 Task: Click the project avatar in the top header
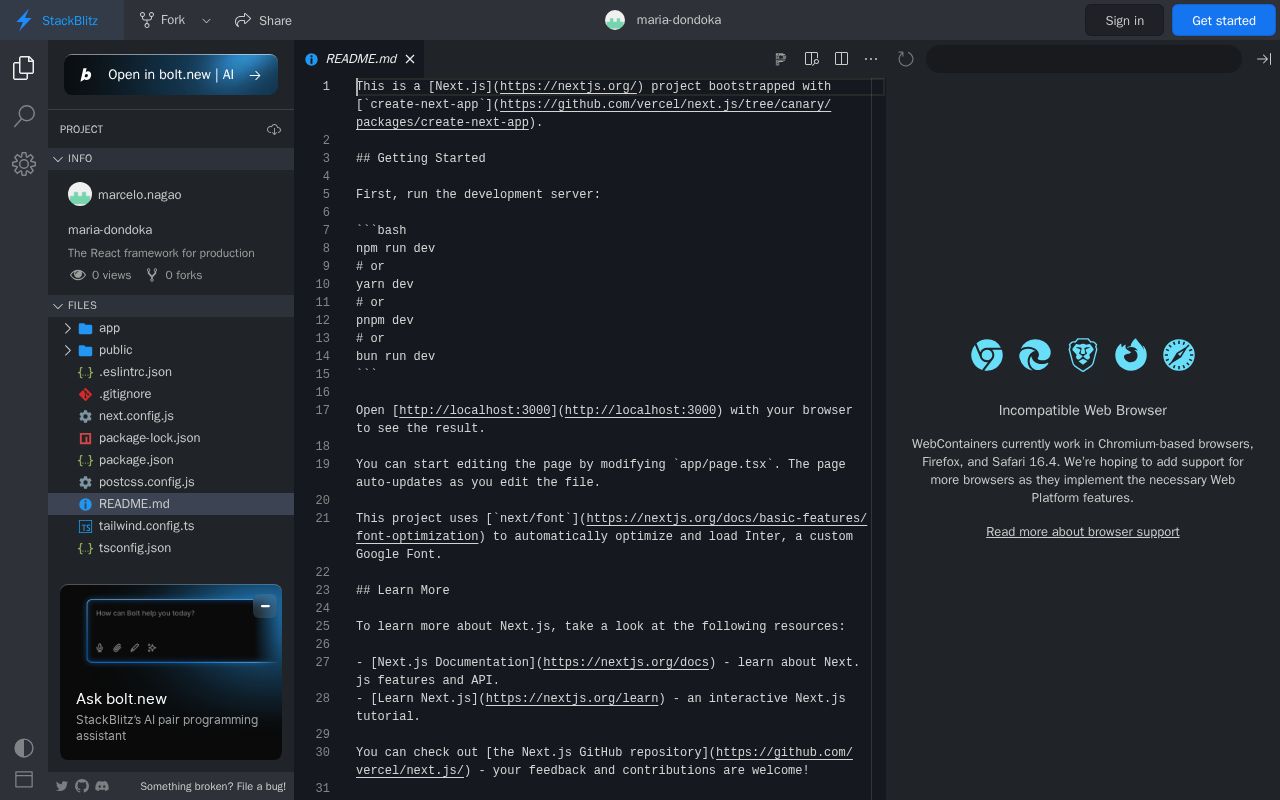(x=615, y=20)
